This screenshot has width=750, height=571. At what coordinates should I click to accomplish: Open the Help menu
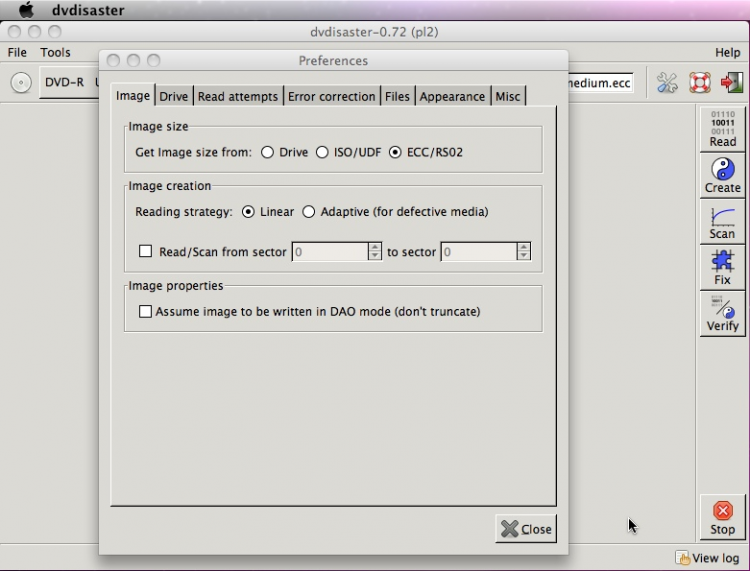(728, 52)
